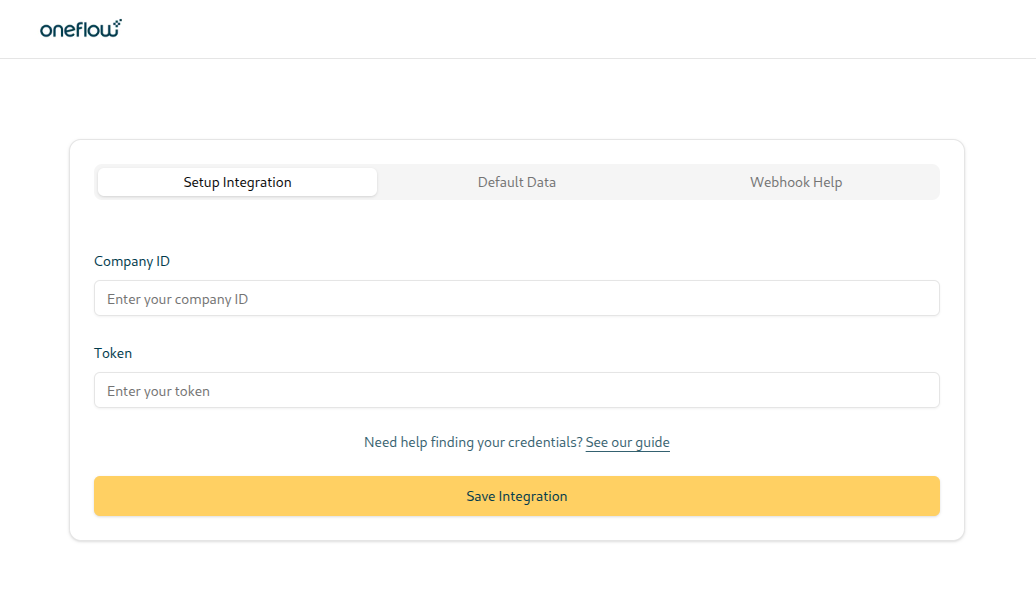Focus the Company ID input field
Screen dimensions: 1036x595
pos(517,298)
